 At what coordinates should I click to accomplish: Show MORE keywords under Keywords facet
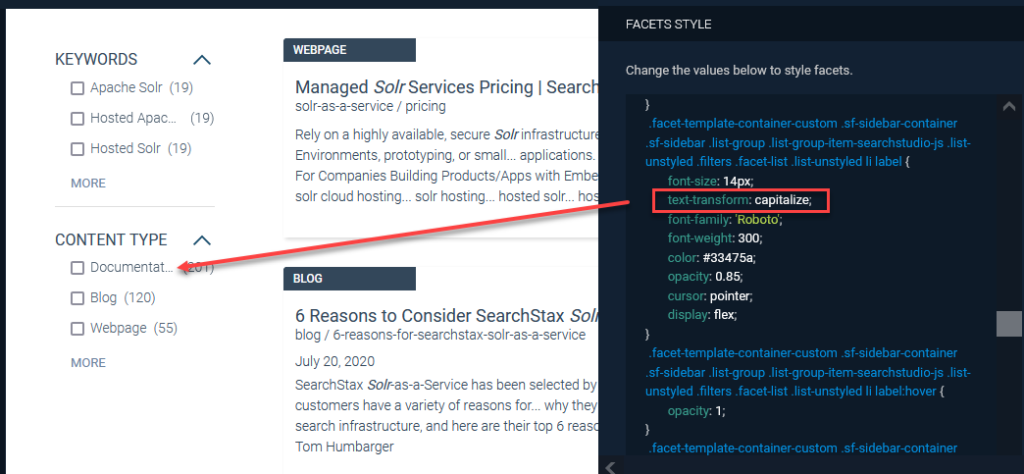click(x=88, y=183)
